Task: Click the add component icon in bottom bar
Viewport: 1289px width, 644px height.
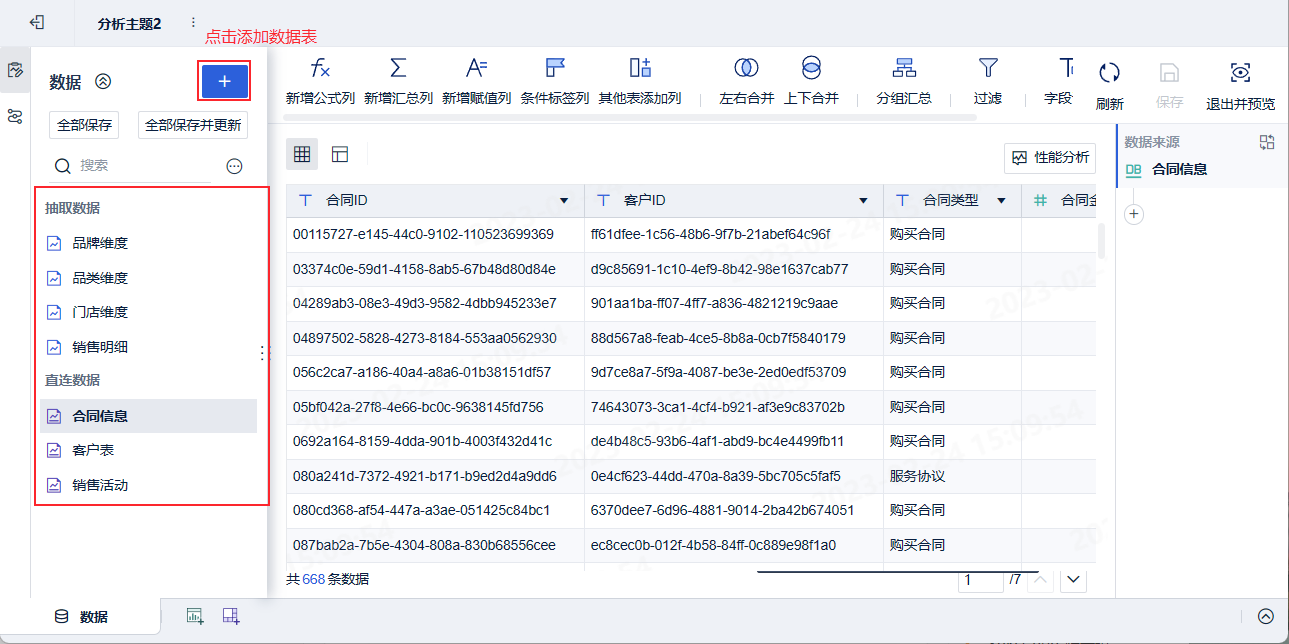Action: coord(195,616)
